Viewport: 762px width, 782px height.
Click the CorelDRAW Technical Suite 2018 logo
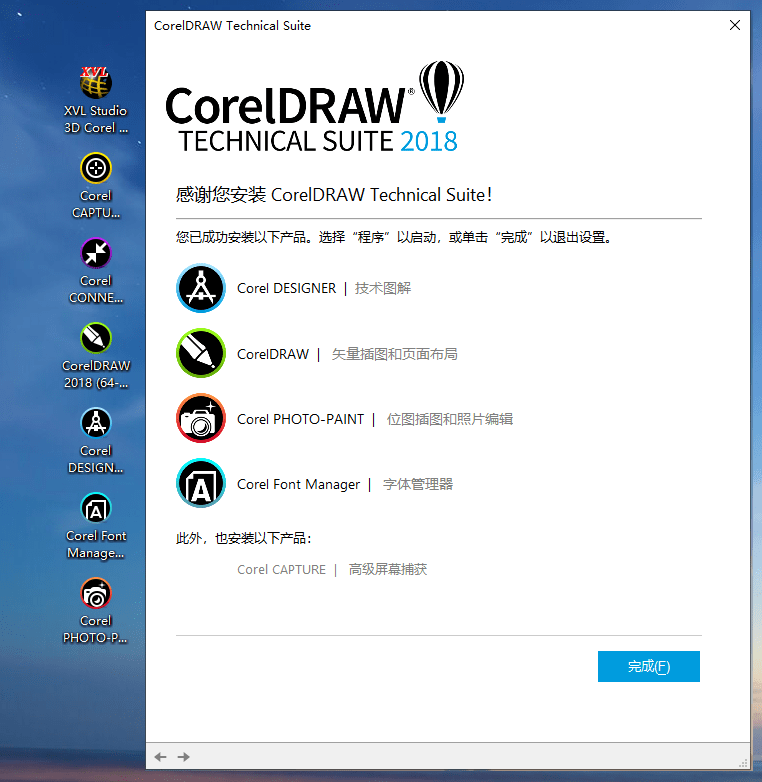[x=315, y=107]
